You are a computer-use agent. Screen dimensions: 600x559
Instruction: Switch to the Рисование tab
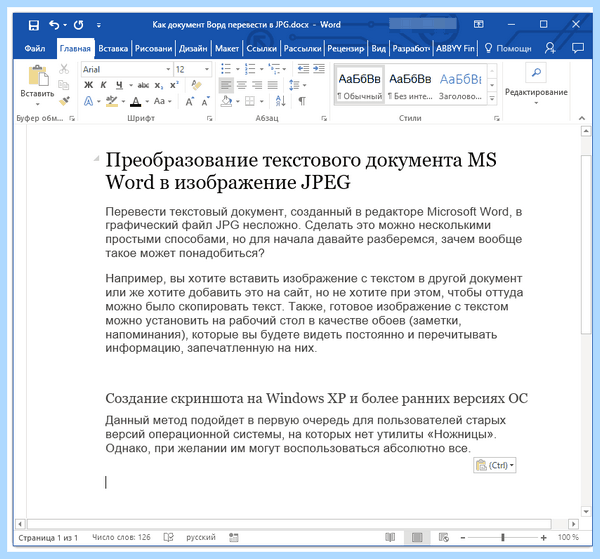[153, 49]
